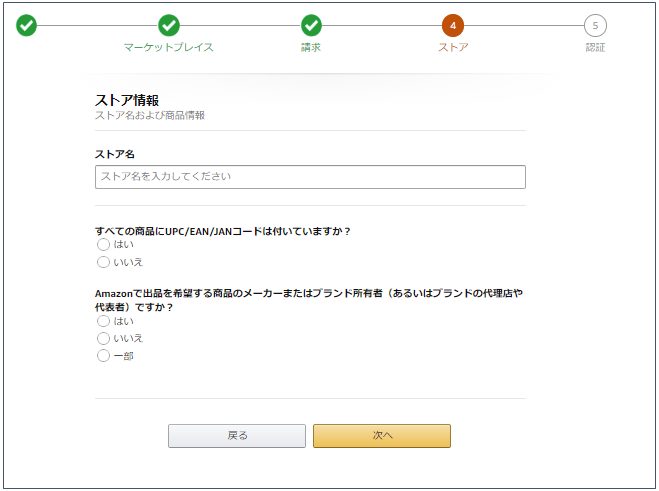Image resolution: width=659 pixels, height=491 pixels.
Task: Click the ストア名および商品情報 subtitle text
Action: tap(150, 115)
